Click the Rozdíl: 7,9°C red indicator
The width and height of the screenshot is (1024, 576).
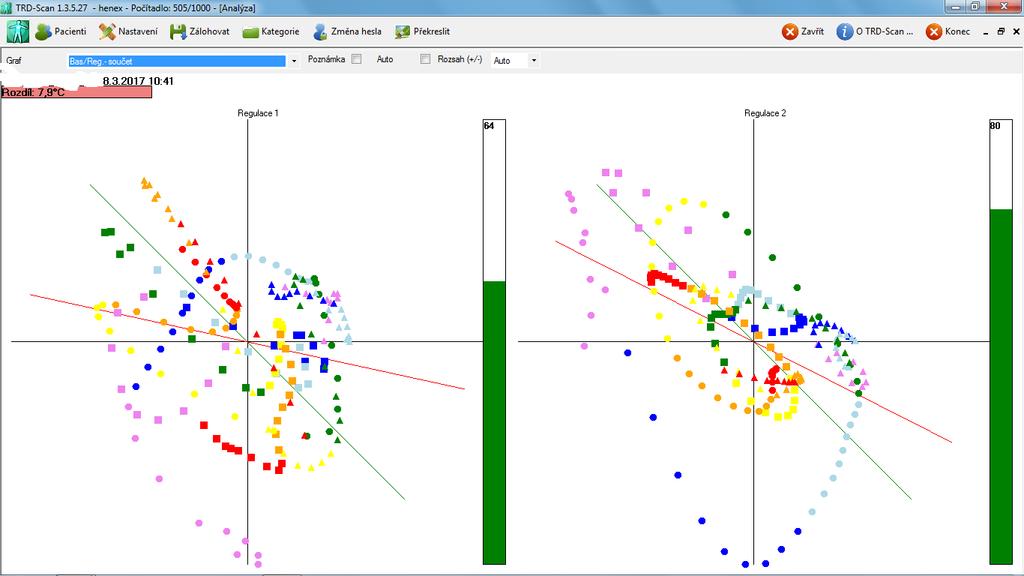click(76, 92)
